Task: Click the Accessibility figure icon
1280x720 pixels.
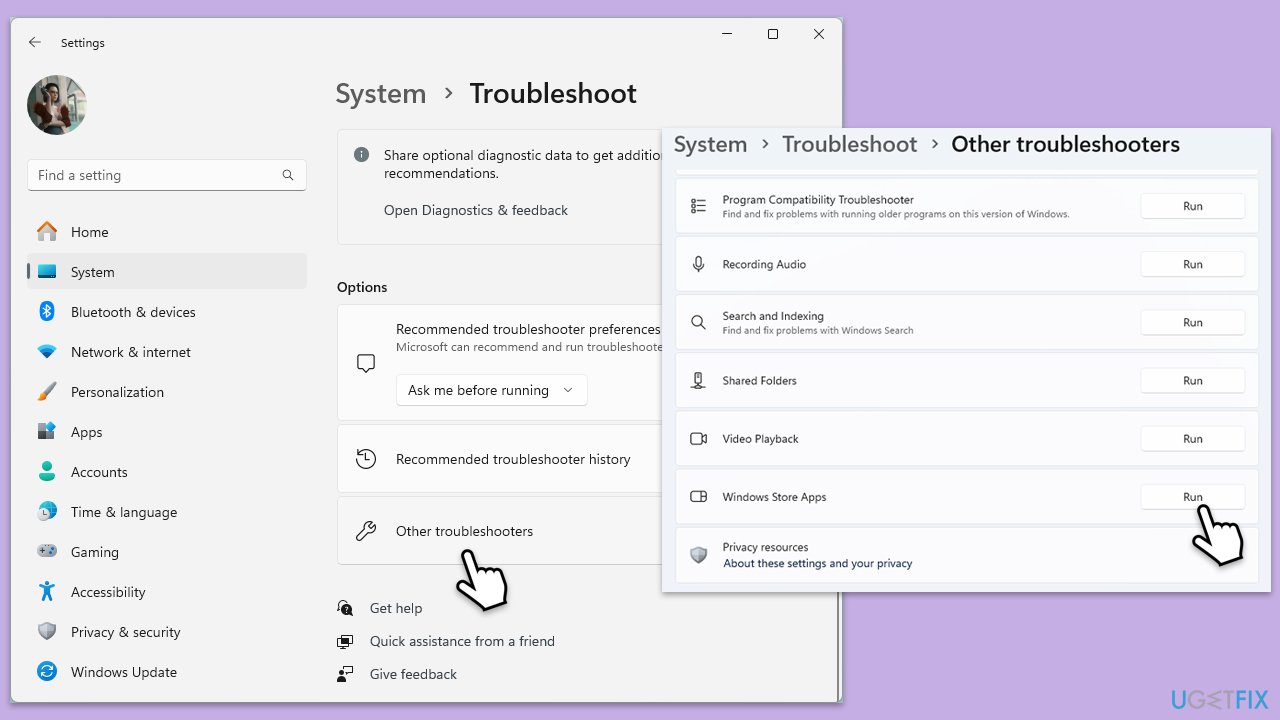Action: tap(47, 592)
